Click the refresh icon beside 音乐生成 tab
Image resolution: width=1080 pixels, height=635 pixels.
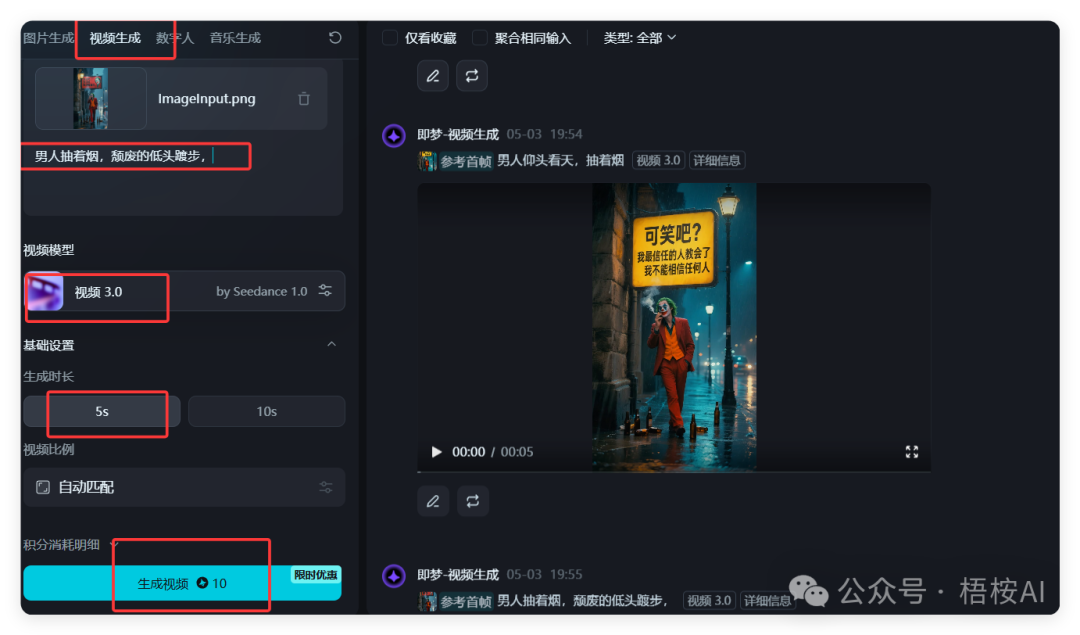[335, 38]
